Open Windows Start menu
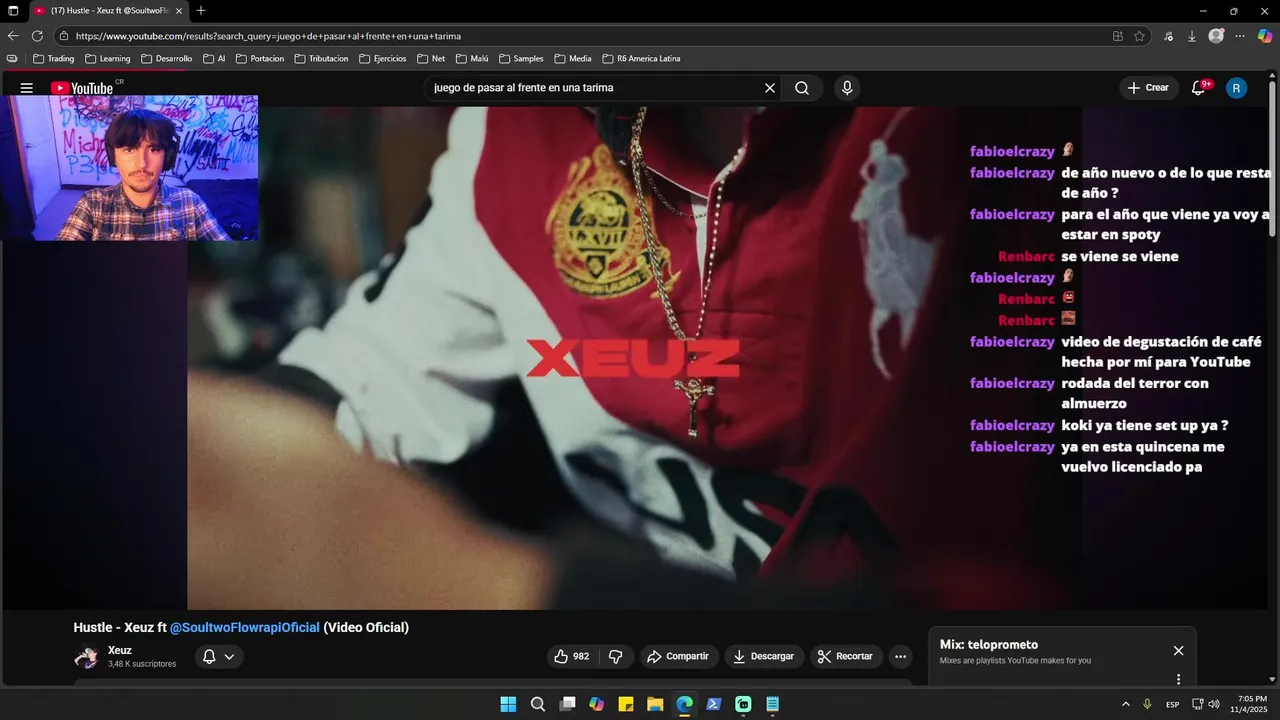1280x720 pixels. coord(508,704)
